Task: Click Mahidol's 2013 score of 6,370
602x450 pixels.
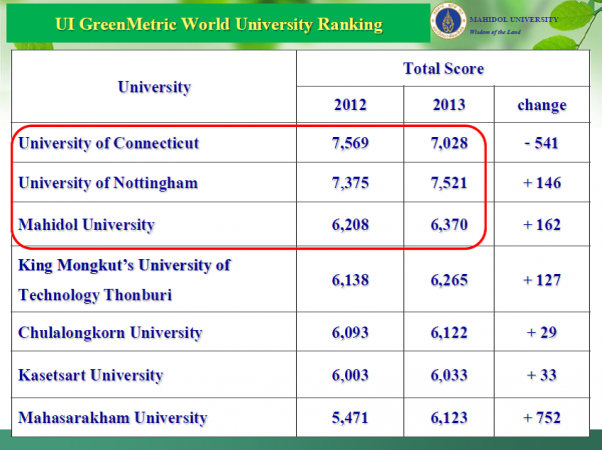Action: (x=449, y=225)
